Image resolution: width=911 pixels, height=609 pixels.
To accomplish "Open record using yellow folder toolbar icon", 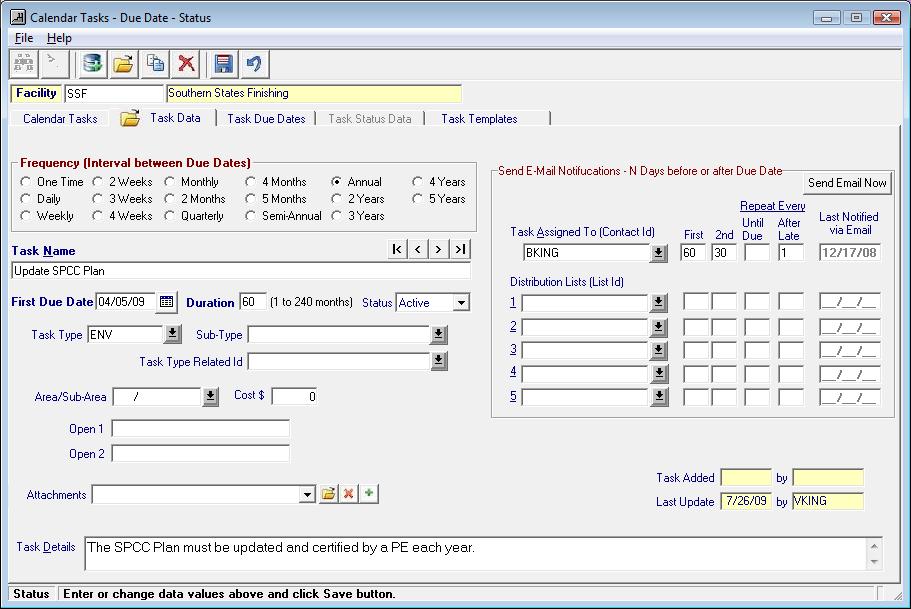I will pyautogui.click(x=123, y=64).
